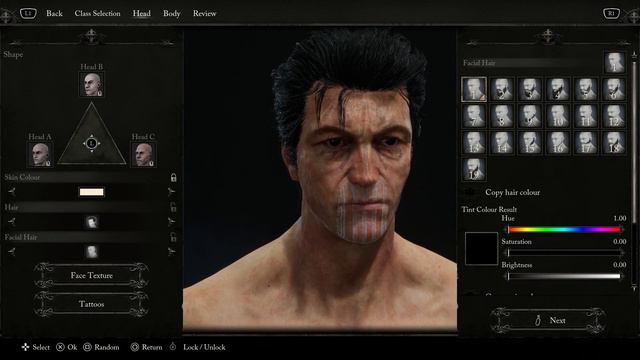The height and width of the screenshot is (360, 640).
Task: Click the current Facial Hair thumbnail in left panel
Action: tap(91, 252)
